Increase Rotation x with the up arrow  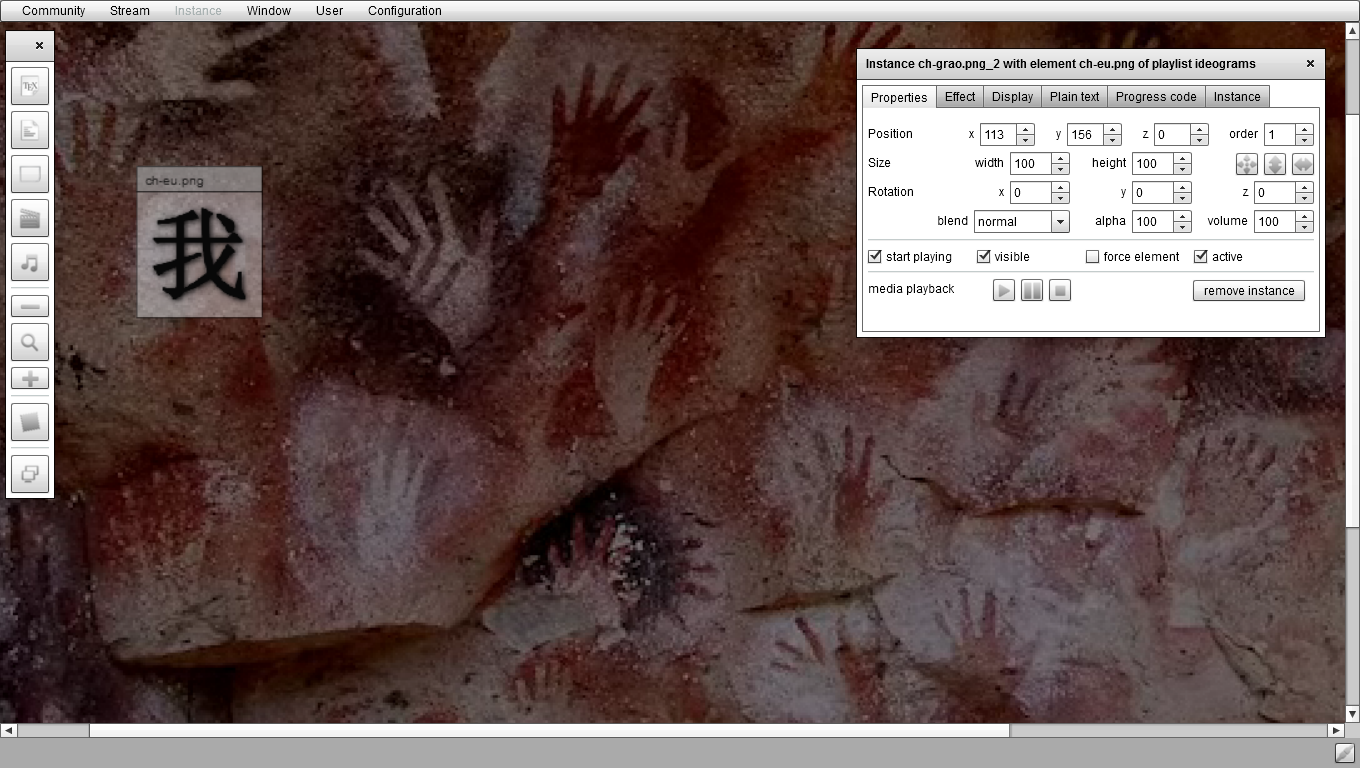click(1061, 187)
